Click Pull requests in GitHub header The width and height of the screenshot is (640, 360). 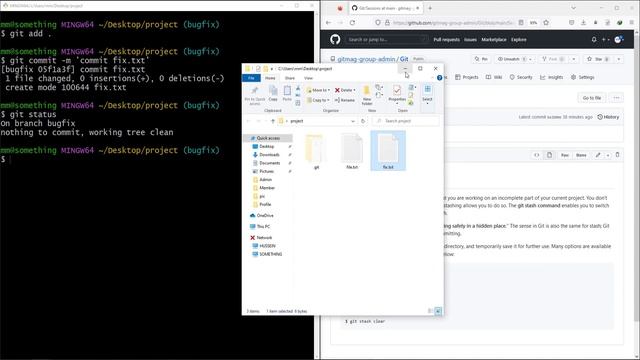[446, 40]
